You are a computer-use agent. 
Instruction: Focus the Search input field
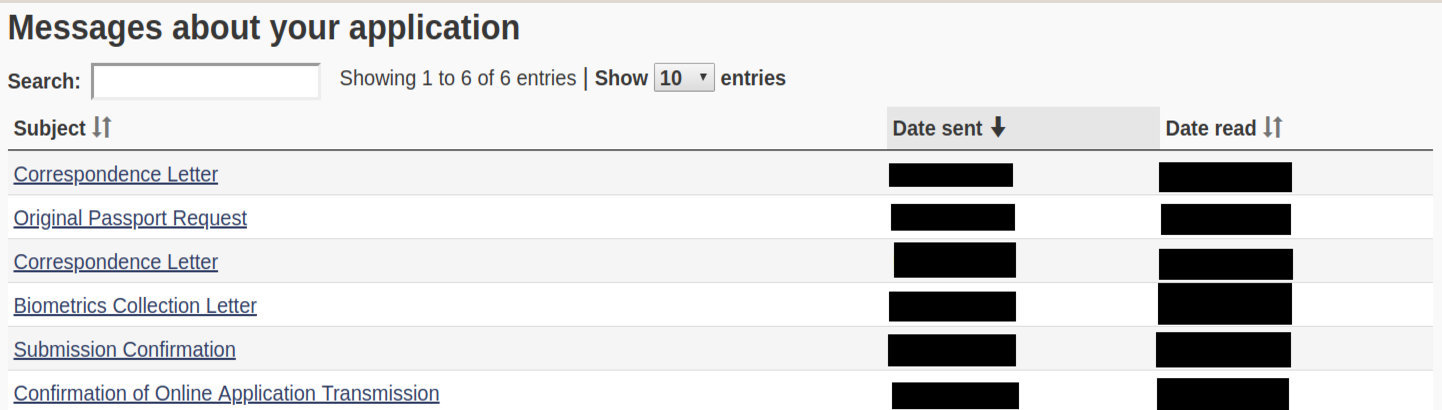coord(206,81)
